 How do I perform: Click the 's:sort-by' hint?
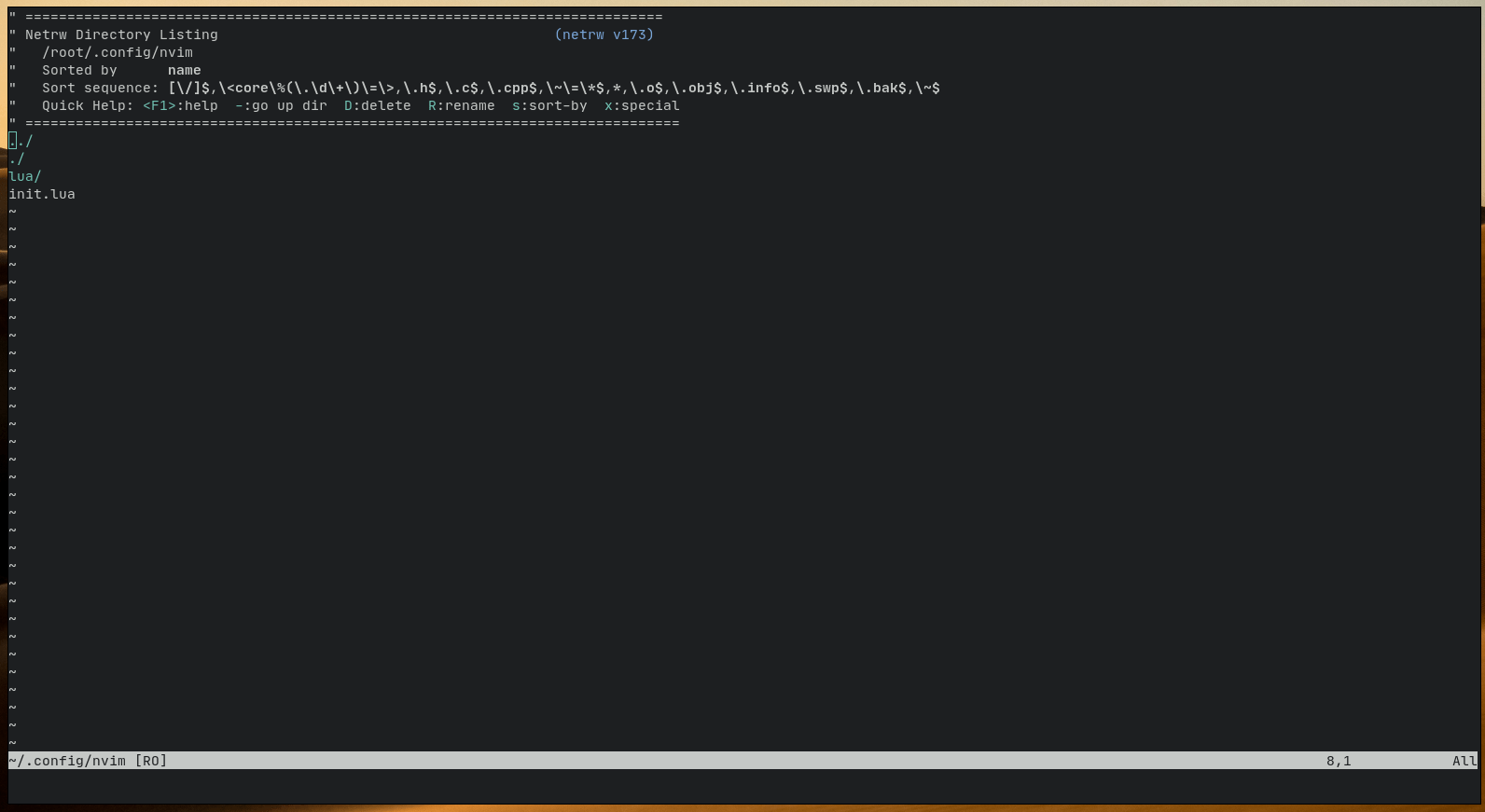pyautogui.click(x=549, y=105)
